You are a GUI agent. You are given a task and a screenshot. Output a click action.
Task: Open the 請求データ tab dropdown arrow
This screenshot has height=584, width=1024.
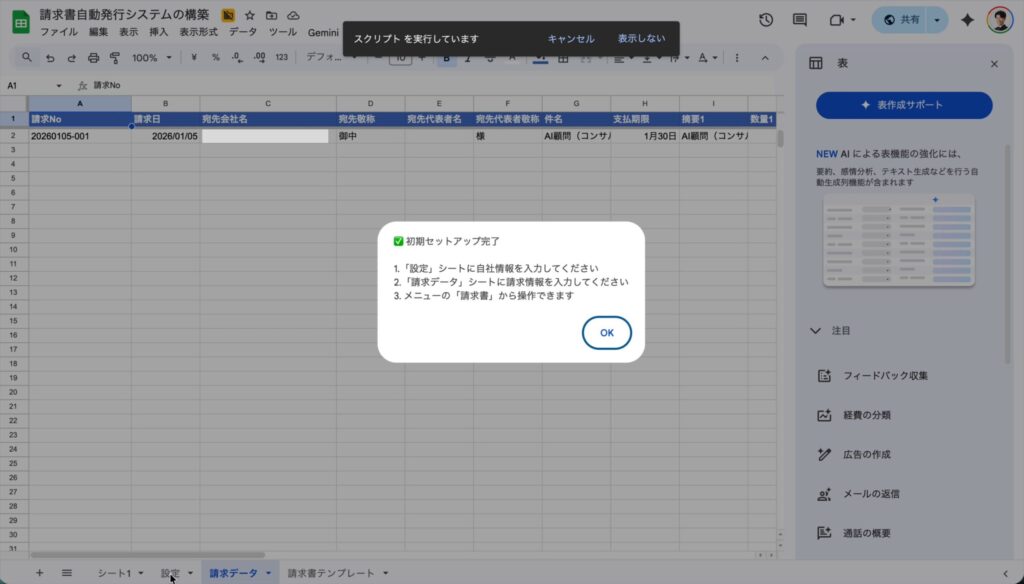268,573
